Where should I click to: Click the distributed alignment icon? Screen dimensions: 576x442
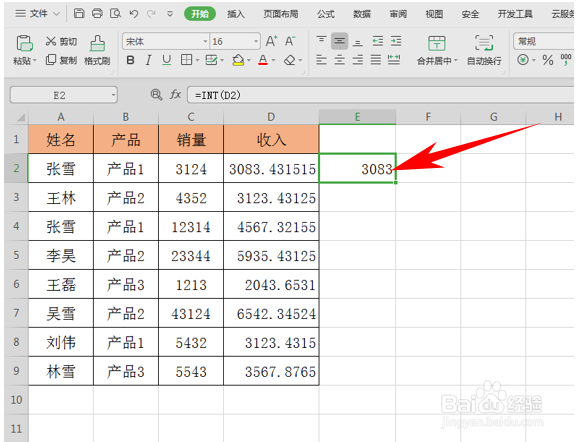click(394, 60)
